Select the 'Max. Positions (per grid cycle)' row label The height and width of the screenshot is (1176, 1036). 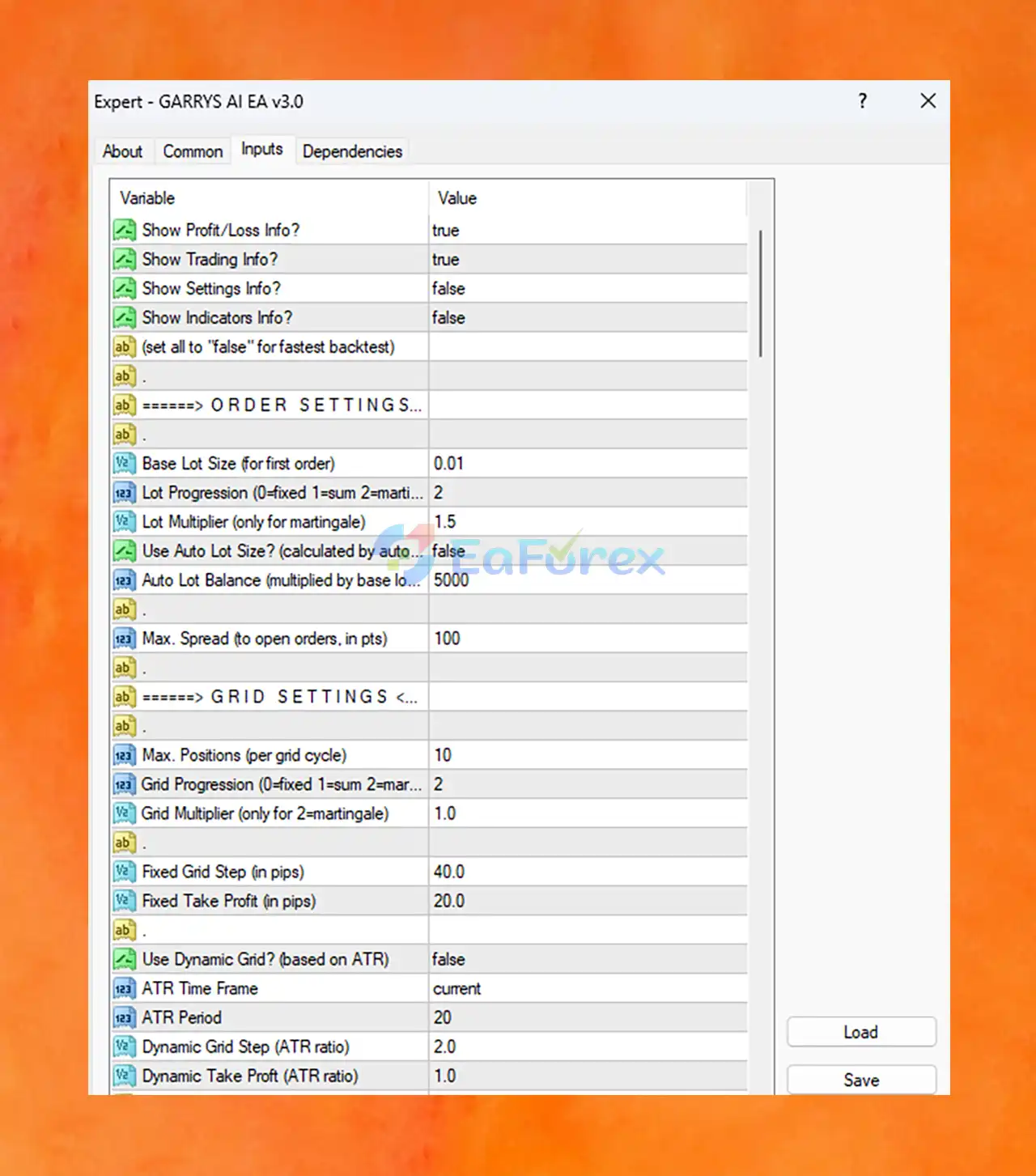click(x=244, y=755)
